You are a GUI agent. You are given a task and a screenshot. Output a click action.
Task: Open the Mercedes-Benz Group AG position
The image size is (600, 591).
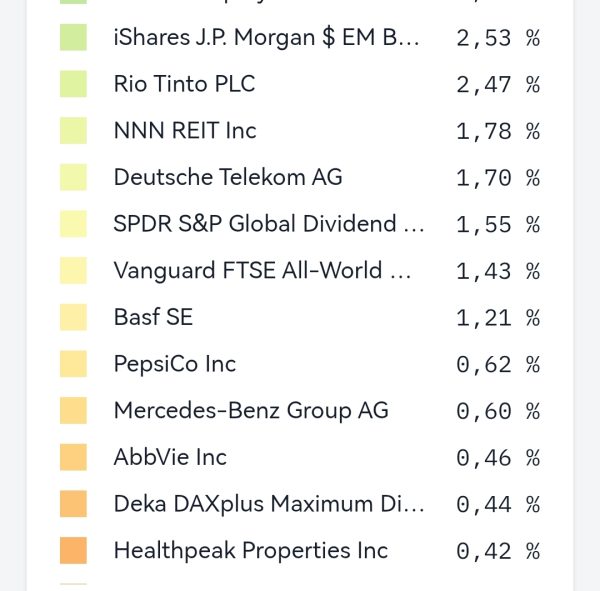251,410
